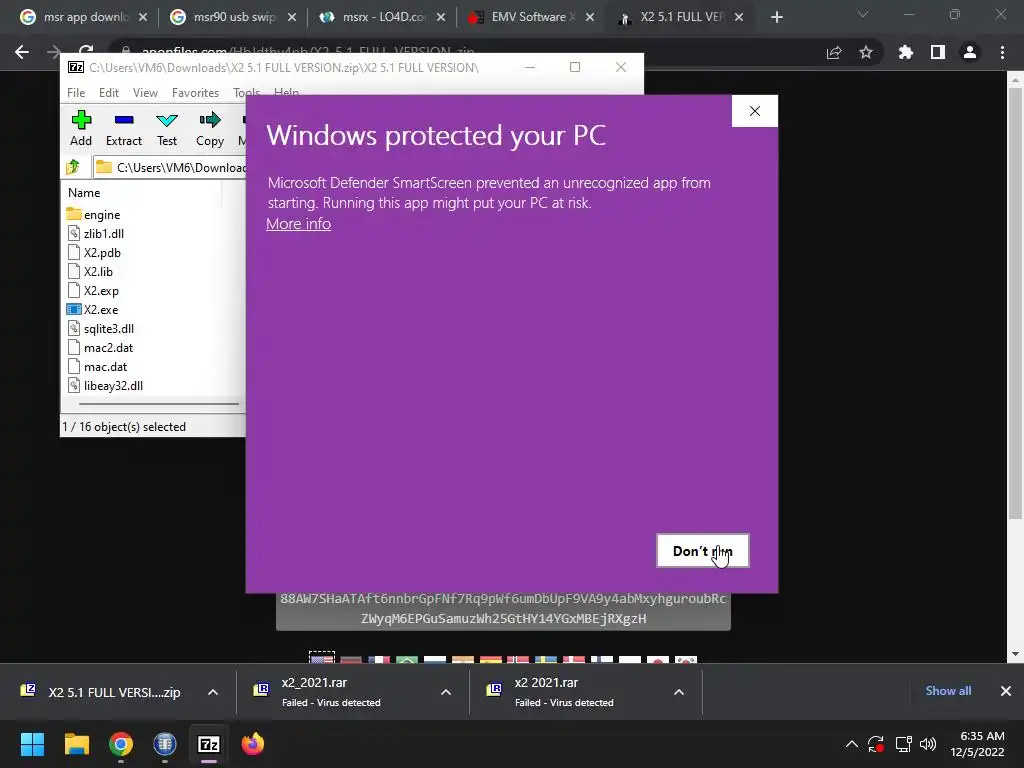This screenshot has height=768, width=1024.
Task: Open the X2 5.1 FULL VERSI zip download item
Action: point(101,692)
